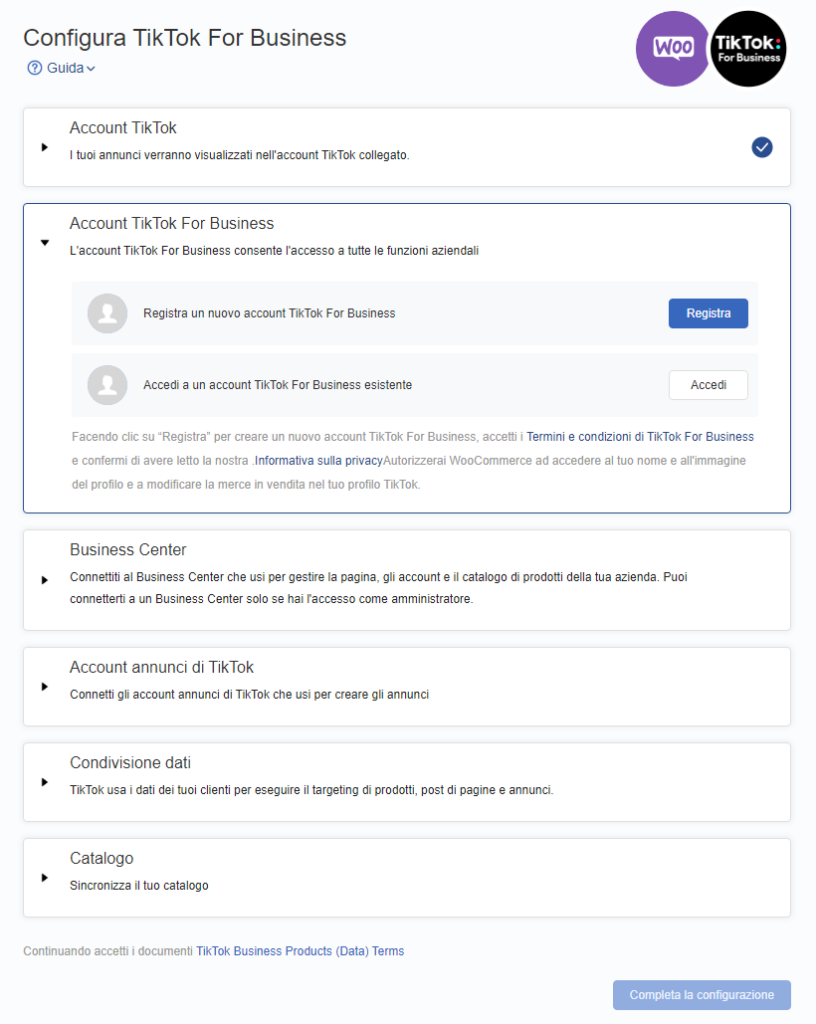Viewport: 816px width, 1024px height.
Task: Click the blue checkmark on Account TikTok
Action: pos(761,147)
